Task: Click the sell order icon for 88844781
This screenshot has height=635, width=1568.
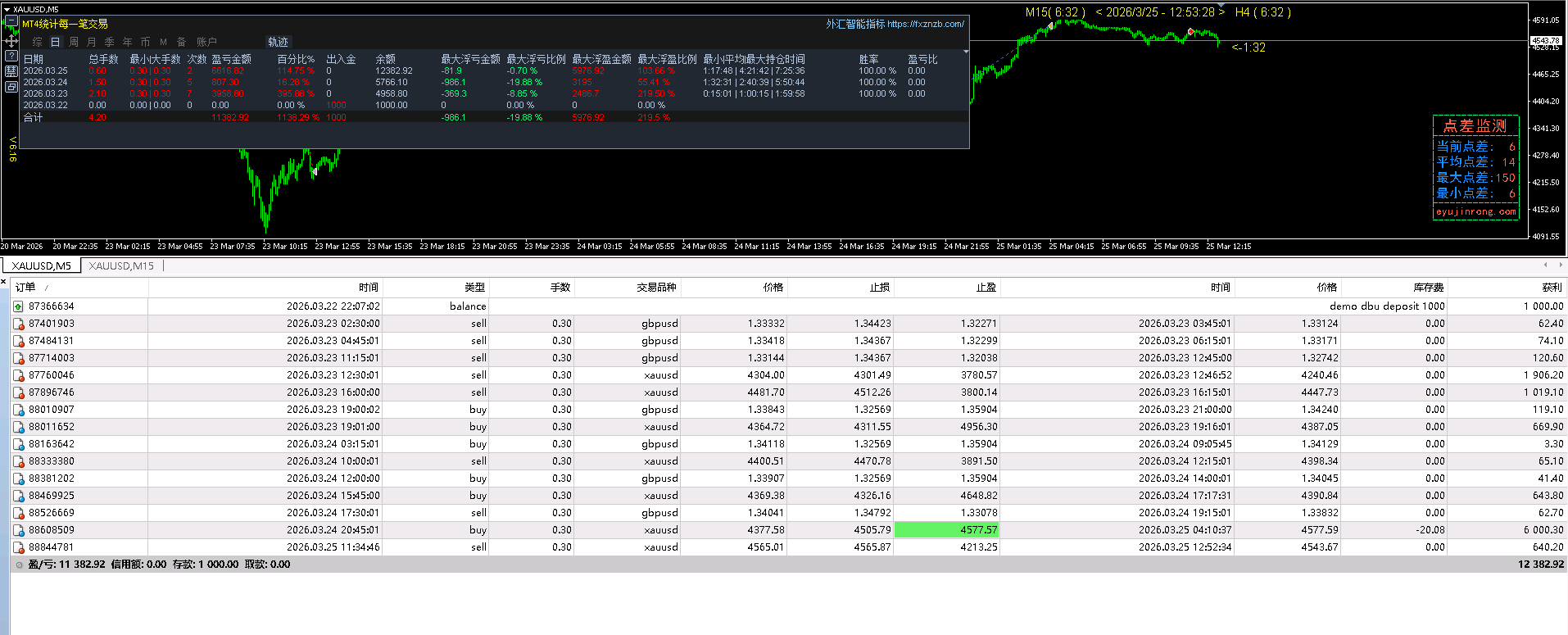Action: [x=18, y=547]
